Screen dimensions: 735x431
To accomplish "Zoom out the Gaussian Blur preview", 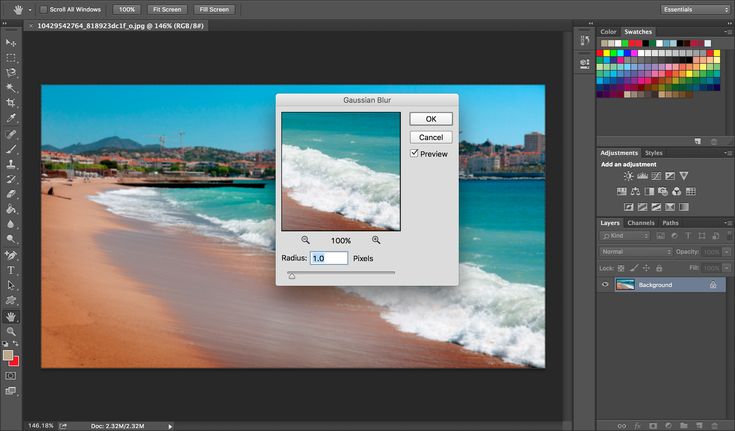I will pyautogui.click(x=305, y=240).
